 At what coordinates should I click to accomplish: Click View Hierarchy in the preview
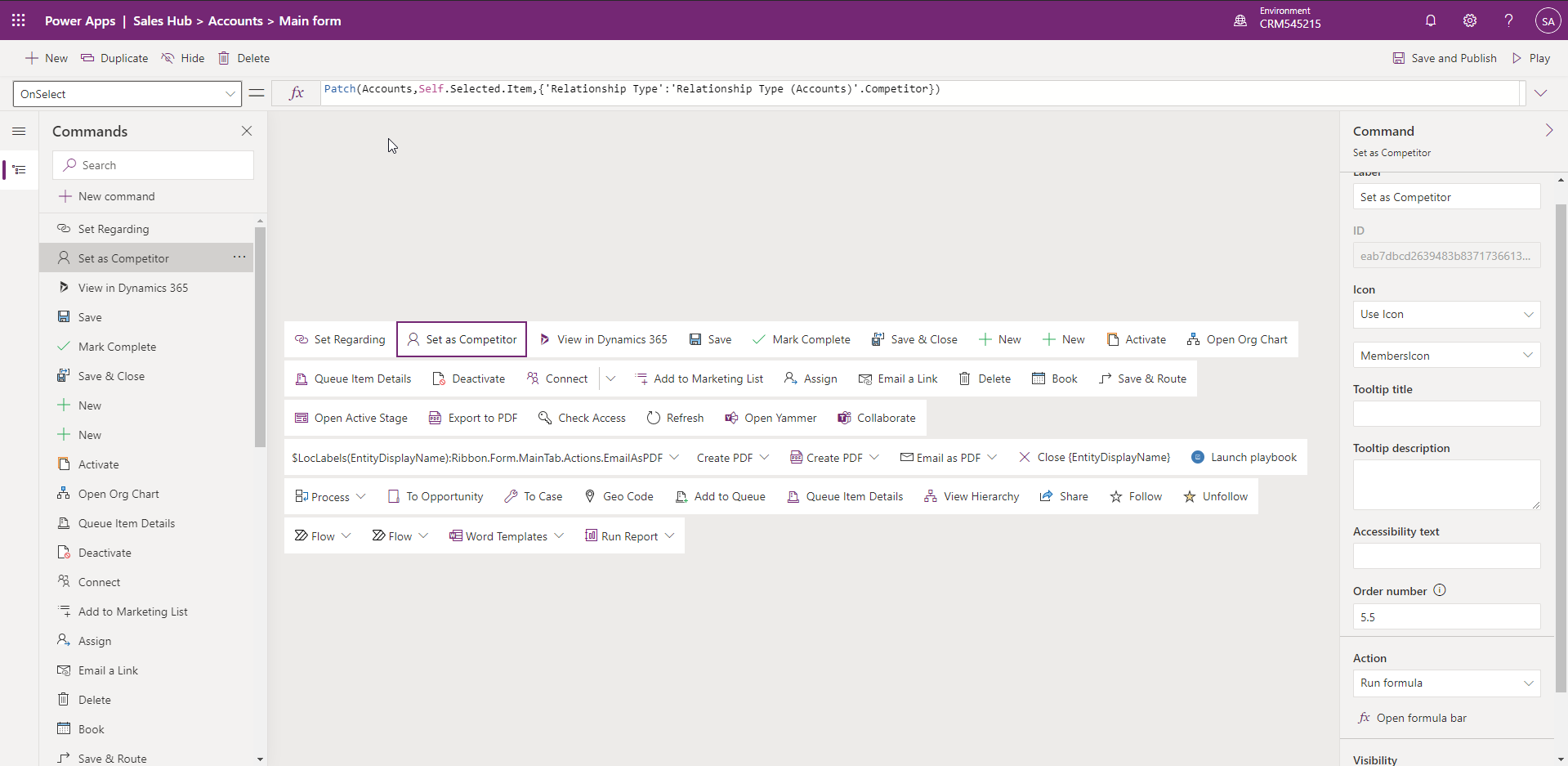point(972,496)
